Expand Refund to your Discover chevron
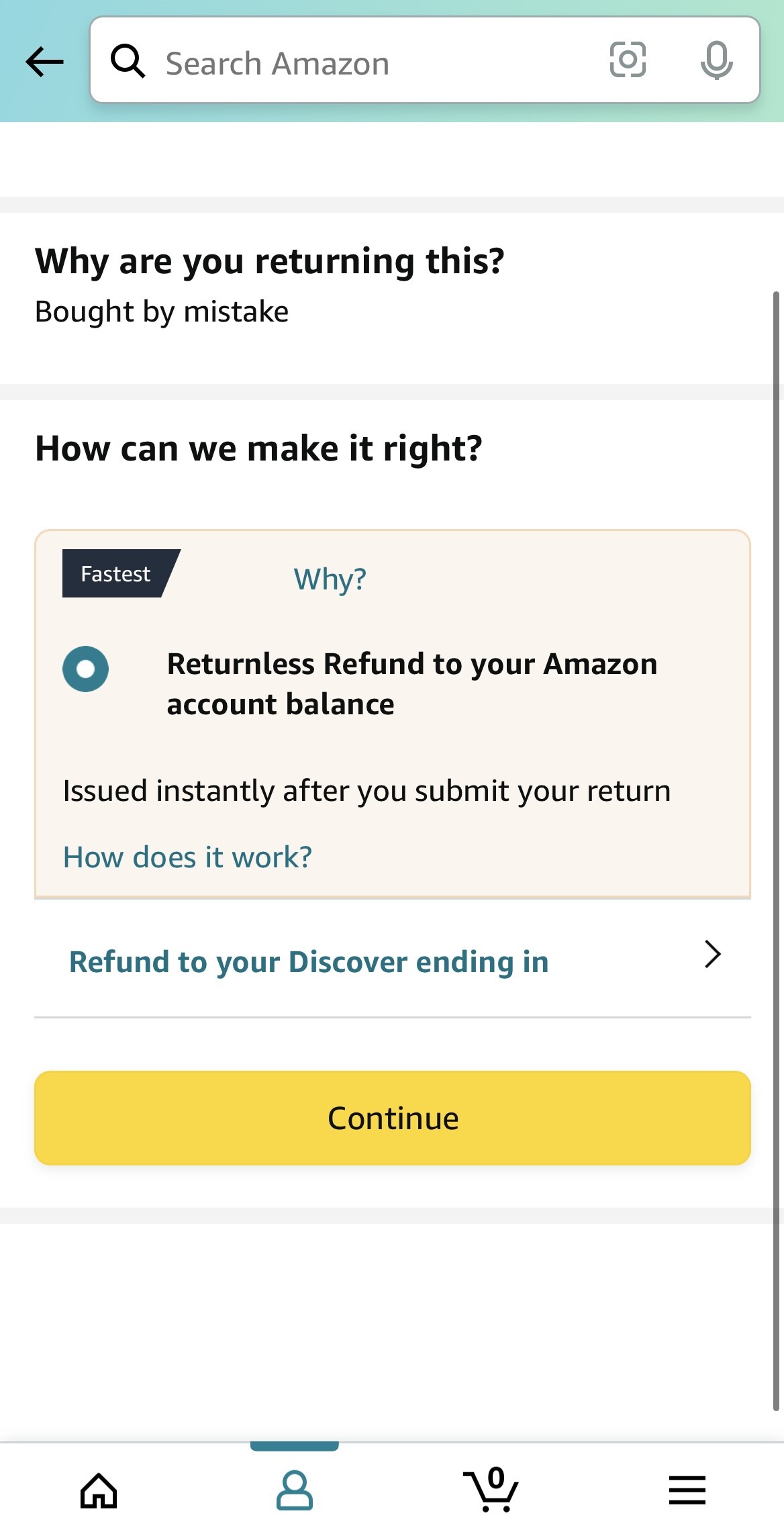The image size is (784, 1534). pyautogui.click(x=713, y=954)
